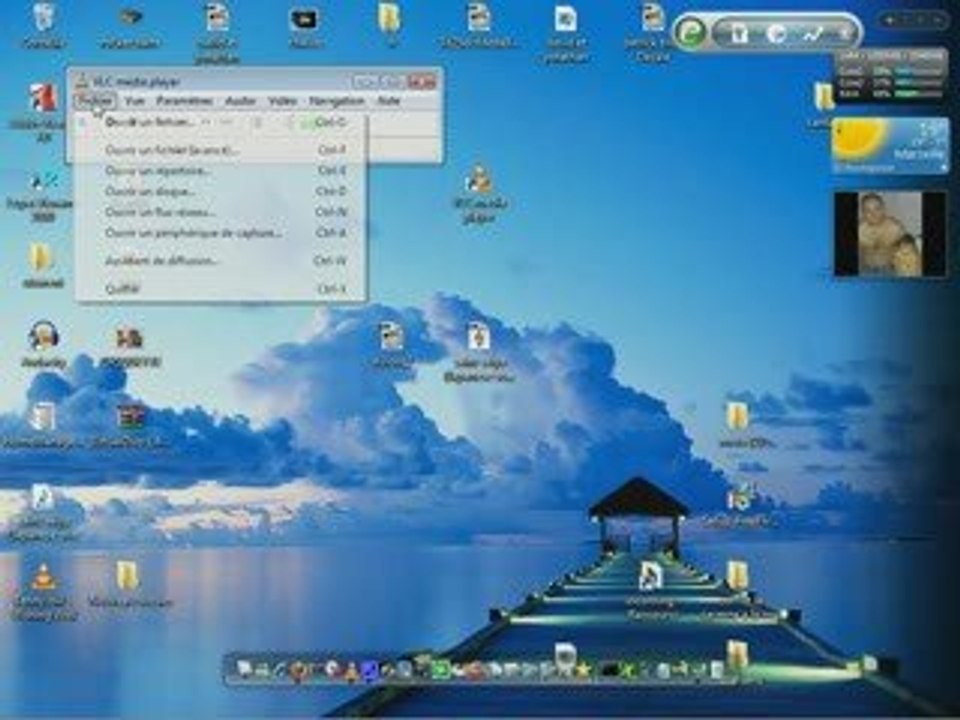Choose 'Quitter' in the Fichier menu
Image resolution: width=960 pixels, height=720 pixels.
click(220, 288)
